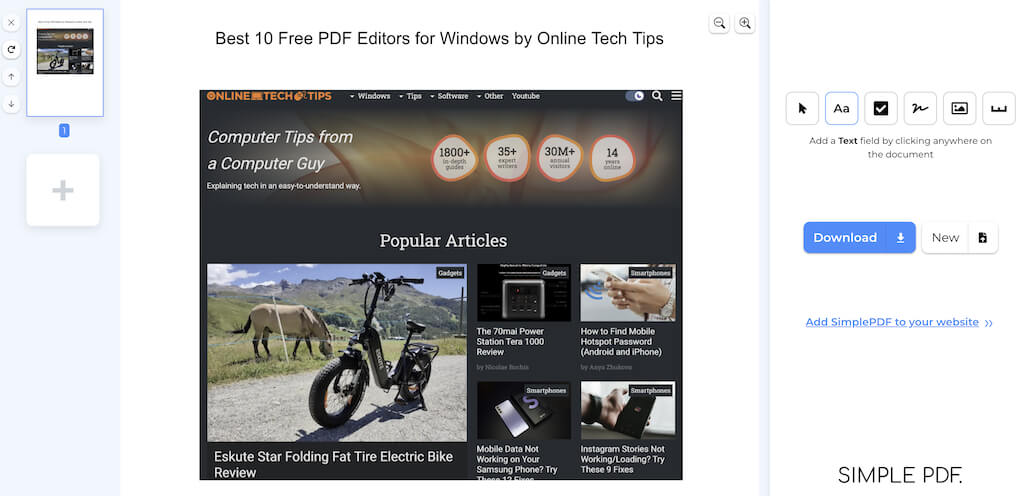The image size is (1024, 496).
Task: Zoom out of the document
Action: coord(719,23)
